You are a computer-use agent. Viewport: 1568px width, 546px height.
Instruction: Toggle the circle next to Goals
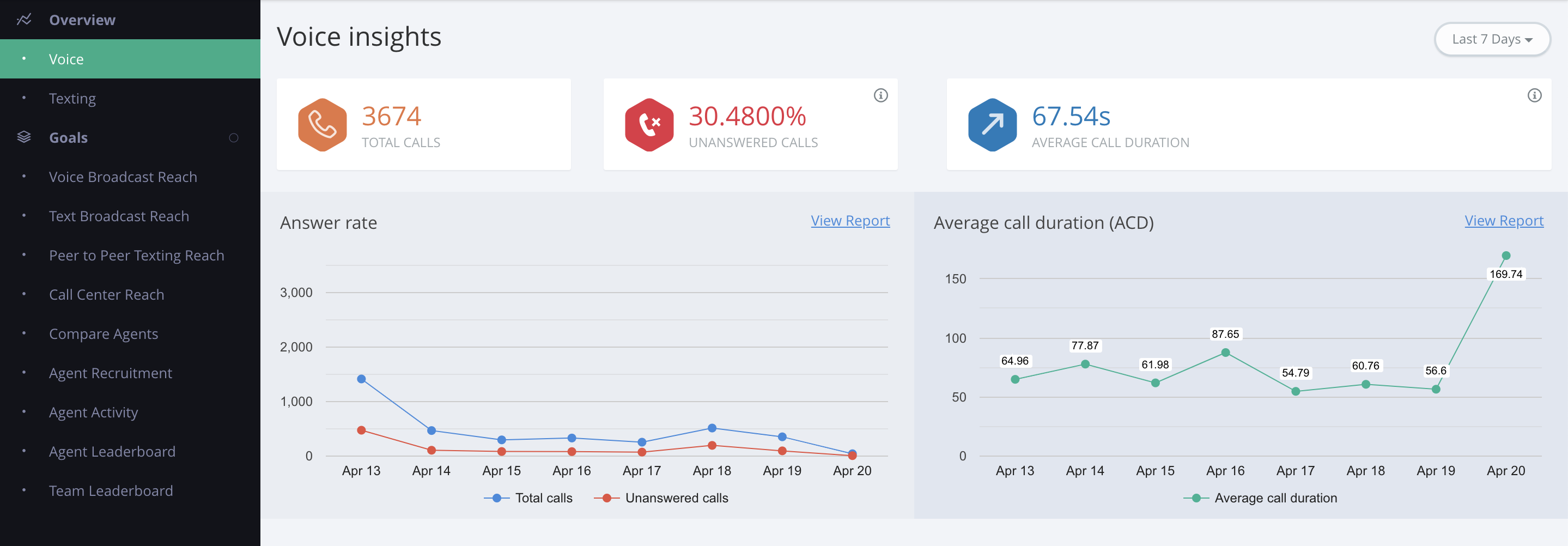pyautogui.click(x=234, y=137)
